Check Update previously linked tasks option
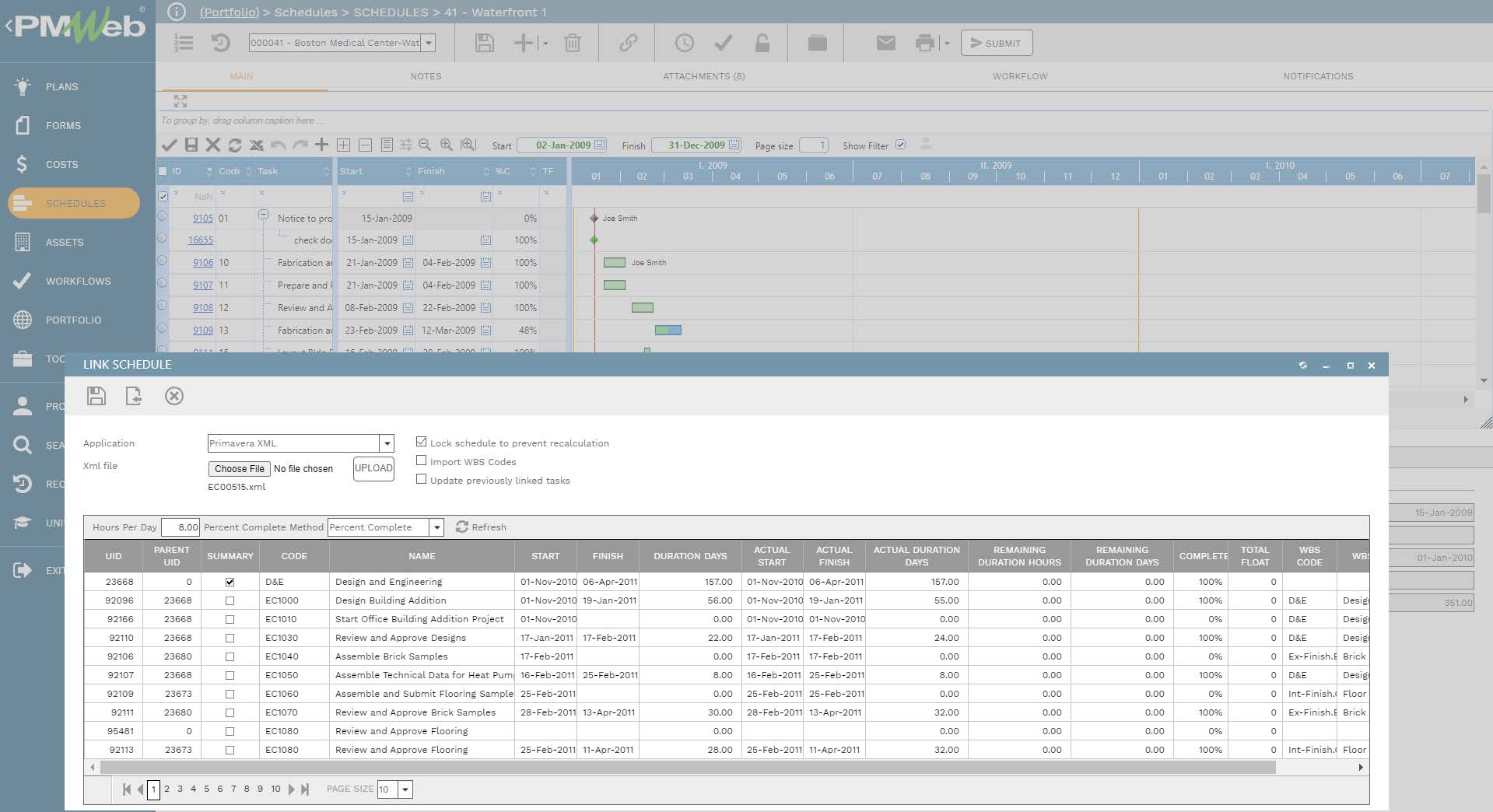The width and height of the screenshot is (1493, 812). [421, 479]
